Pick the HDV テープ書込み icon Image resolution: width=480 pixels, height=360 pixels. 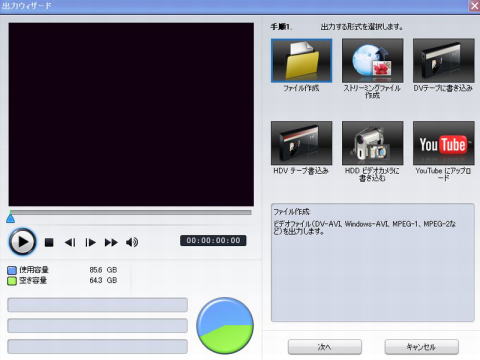(301, 143)
